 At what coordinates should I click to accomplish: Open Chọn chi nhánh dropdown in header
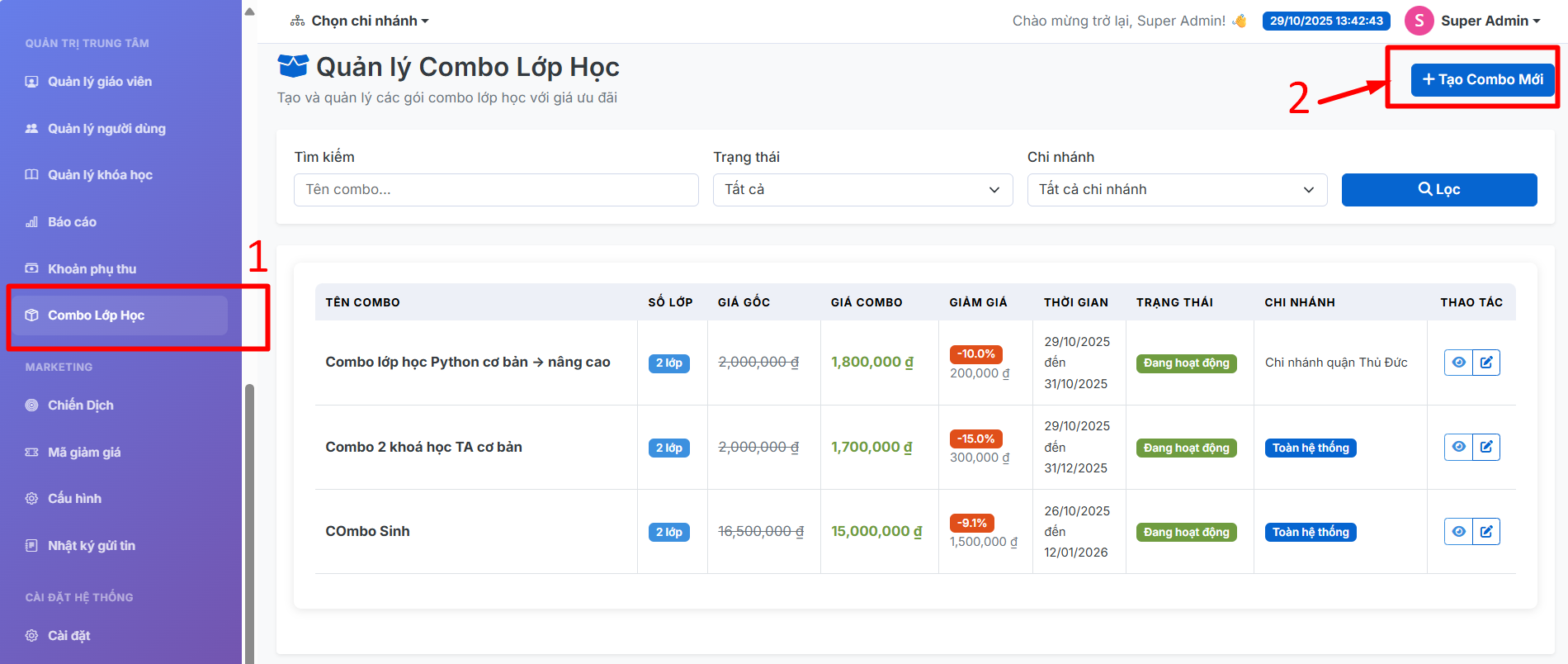[360, 21]
